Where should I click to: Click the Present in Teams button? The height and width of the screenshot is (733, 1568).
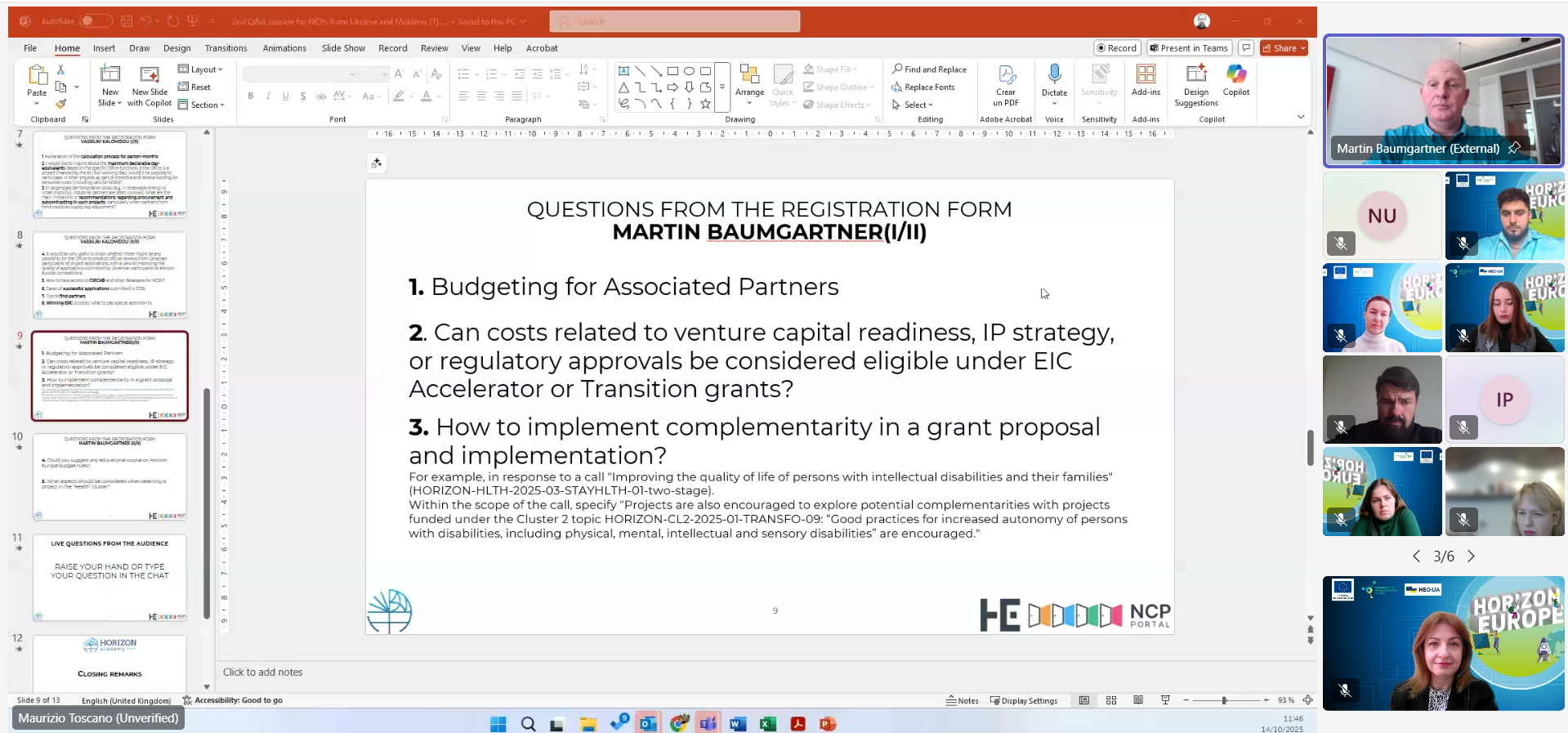pyautogui.click(x=1189, y=48)
